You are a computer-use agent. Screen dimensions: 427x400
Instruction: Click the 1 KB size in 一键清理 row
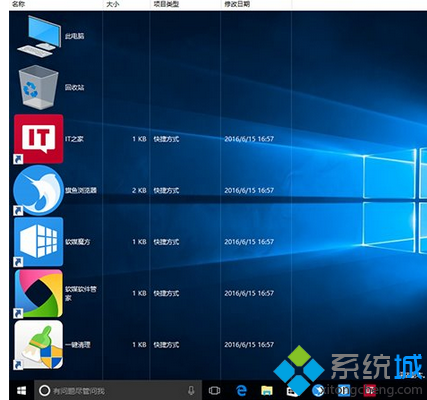click(139, 344)
